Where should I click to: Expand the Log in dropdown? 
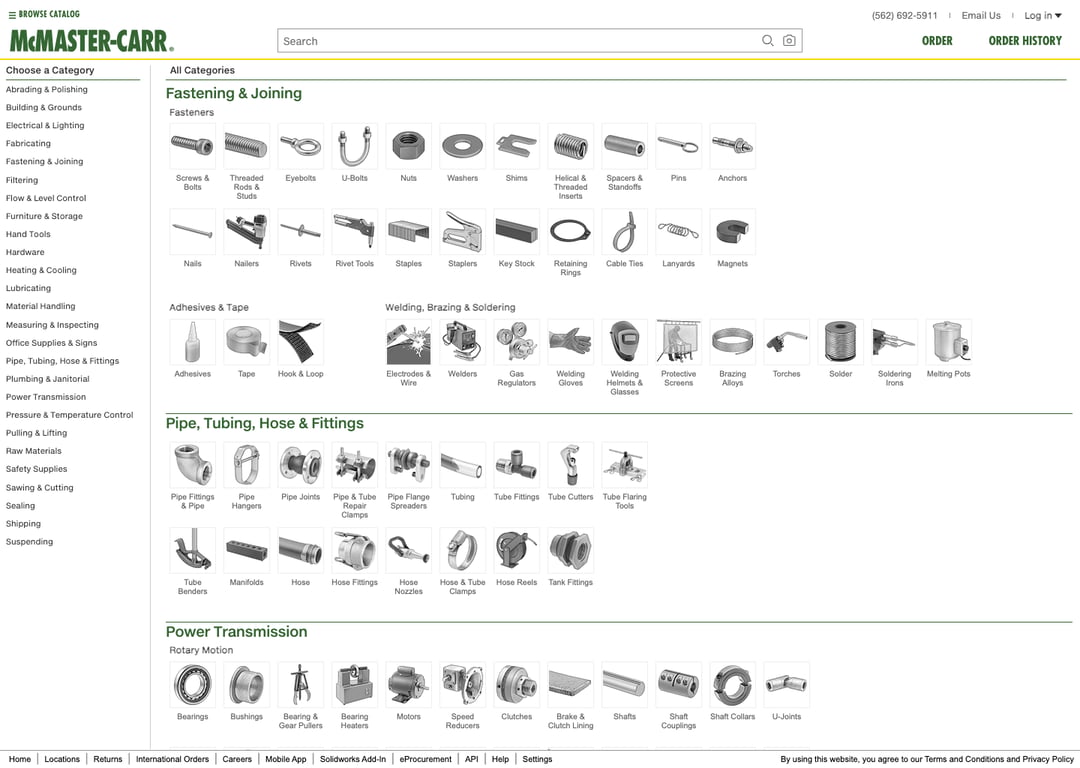pyautogui.click(x=1043, y=15)
